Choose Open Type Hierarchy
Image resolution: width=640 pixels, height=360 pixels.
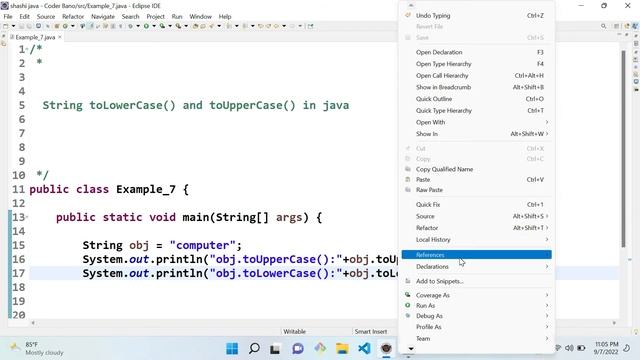point(476,64)
